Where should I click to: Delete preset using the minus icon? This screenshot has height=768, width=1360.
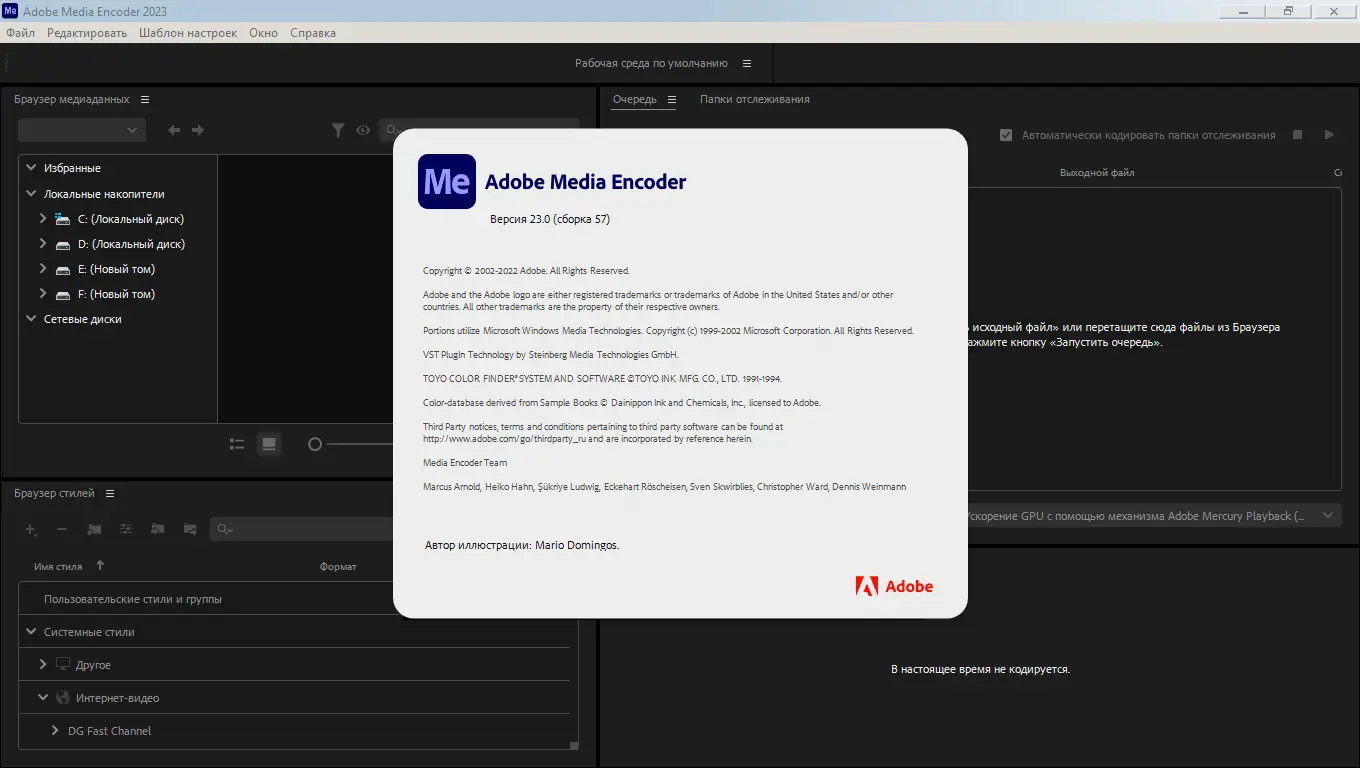62,529
